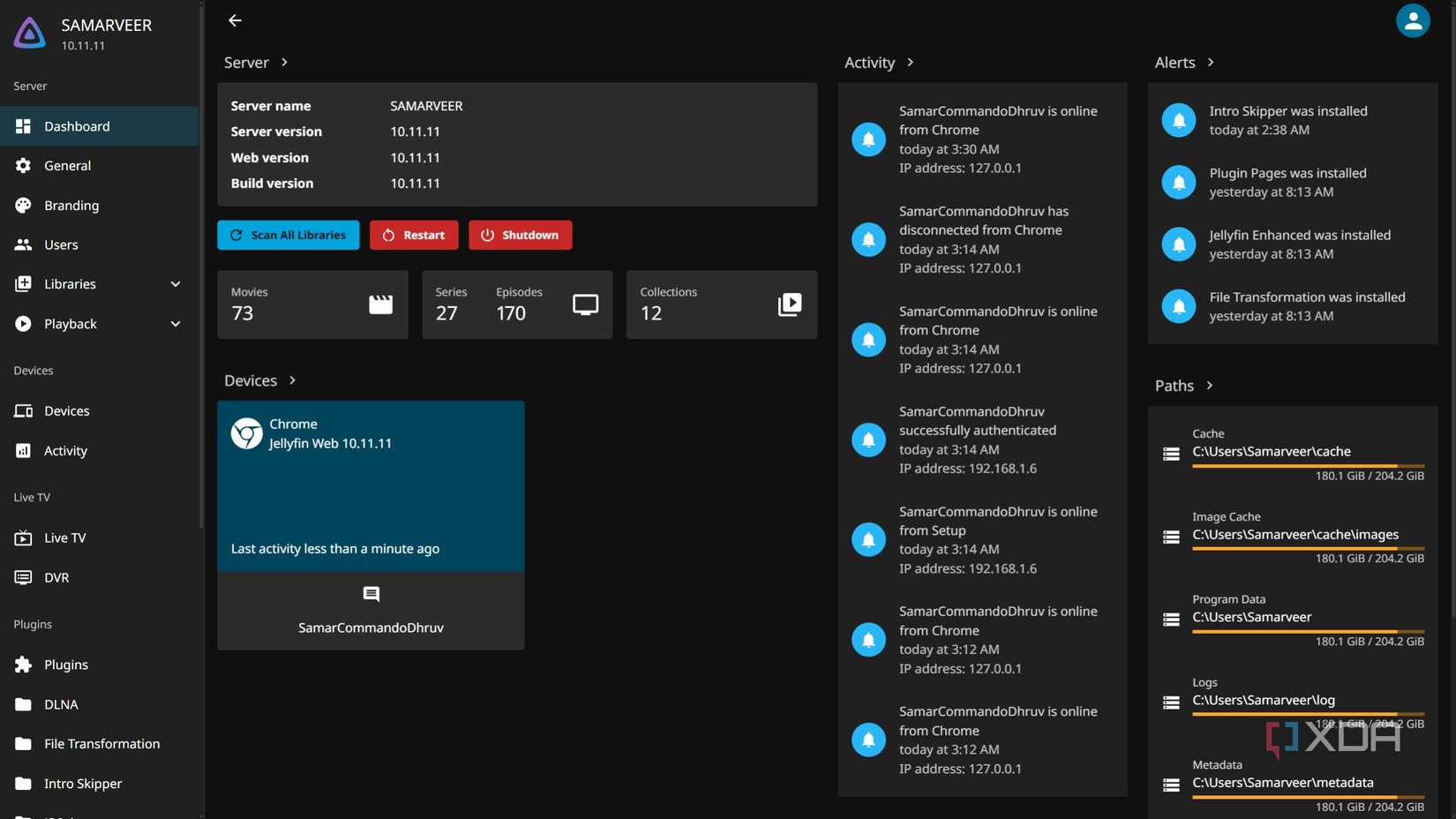The image size is (1456, 819).
Task: Click the red Restart button
Action: (414, 235)
